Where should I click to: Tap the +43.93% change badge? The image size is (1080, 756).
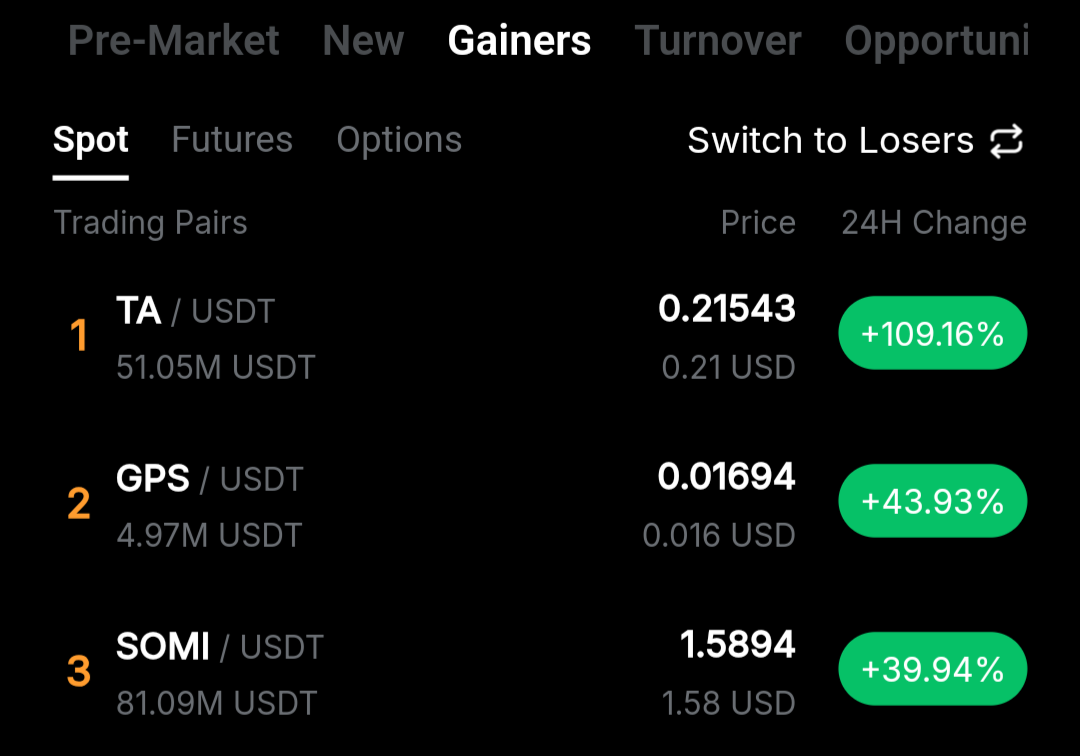[932, 501]
